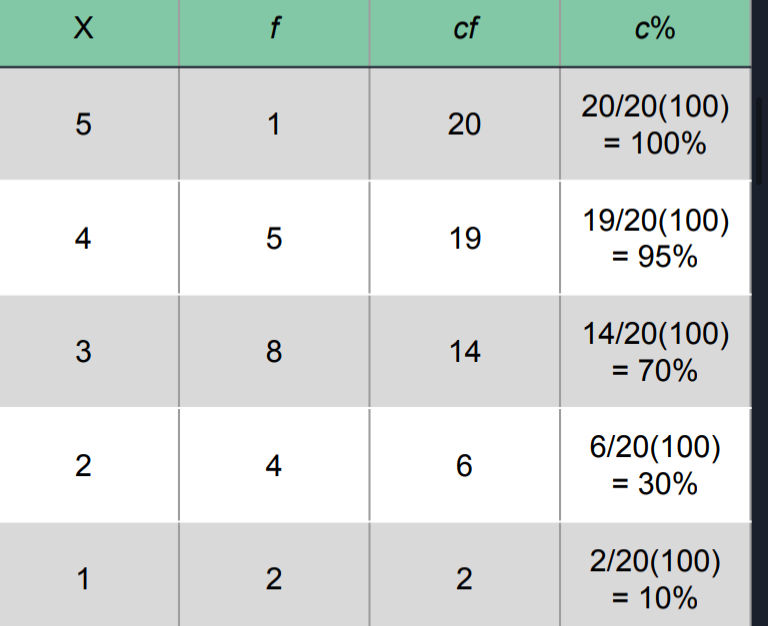The width and height of the screenshot is (768, 626).
Task: Select the 19/20(100) = 95% cell
Action: 655,239
